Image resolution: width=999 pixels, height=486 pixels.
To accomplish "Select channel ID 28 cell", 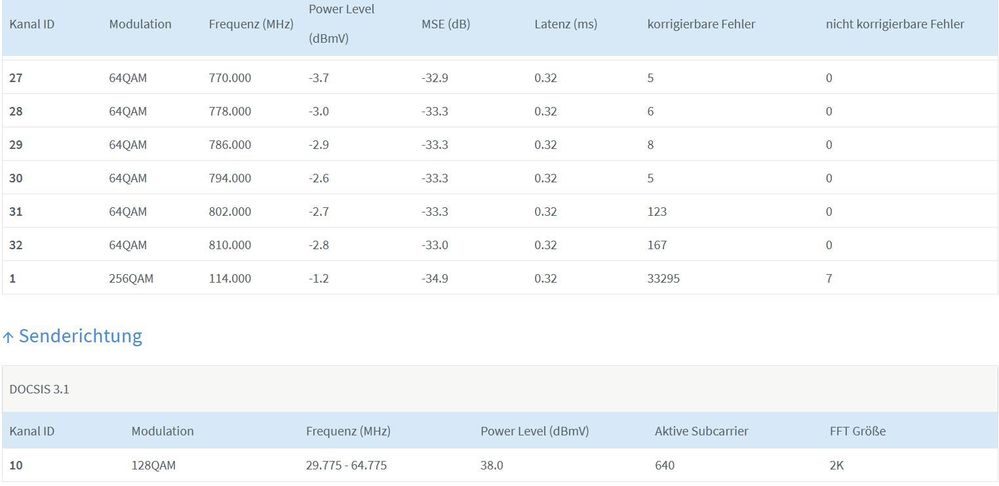I will click(16, 111).
